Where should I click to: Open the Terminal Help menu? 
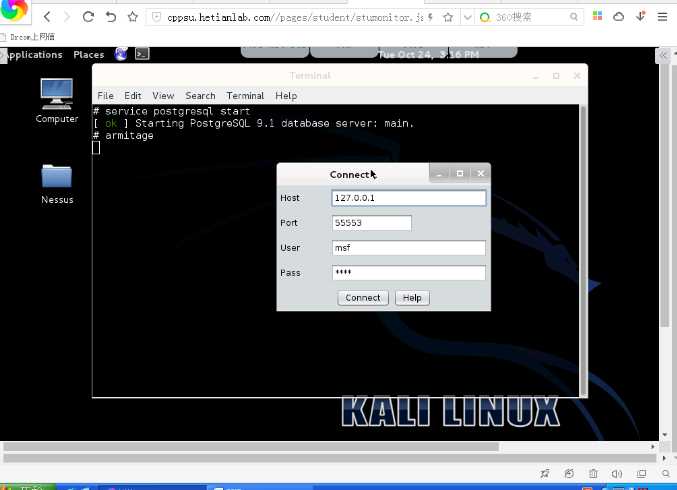point(286,95)
